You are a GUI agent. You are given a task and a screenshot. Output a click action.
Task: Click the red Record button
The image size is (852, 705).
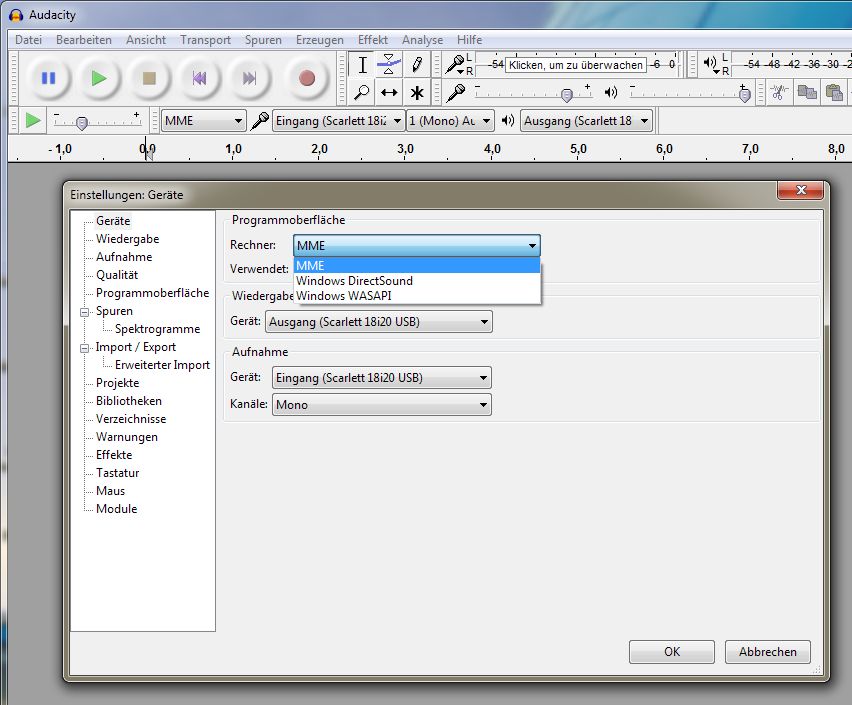[307, 78]
